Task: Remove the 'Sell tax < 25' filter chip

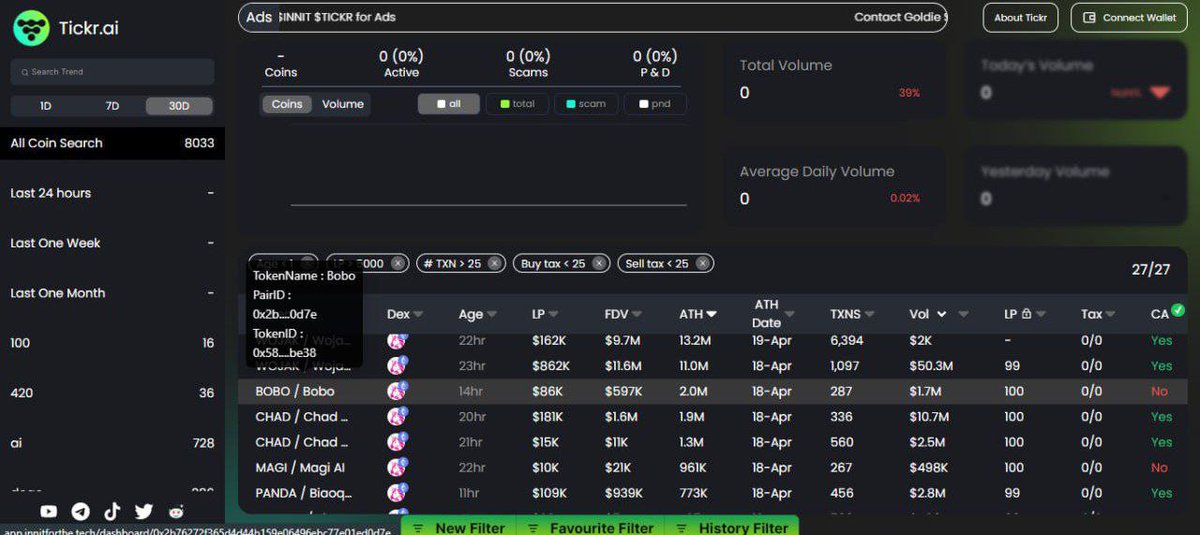Action: coord(704,264)
